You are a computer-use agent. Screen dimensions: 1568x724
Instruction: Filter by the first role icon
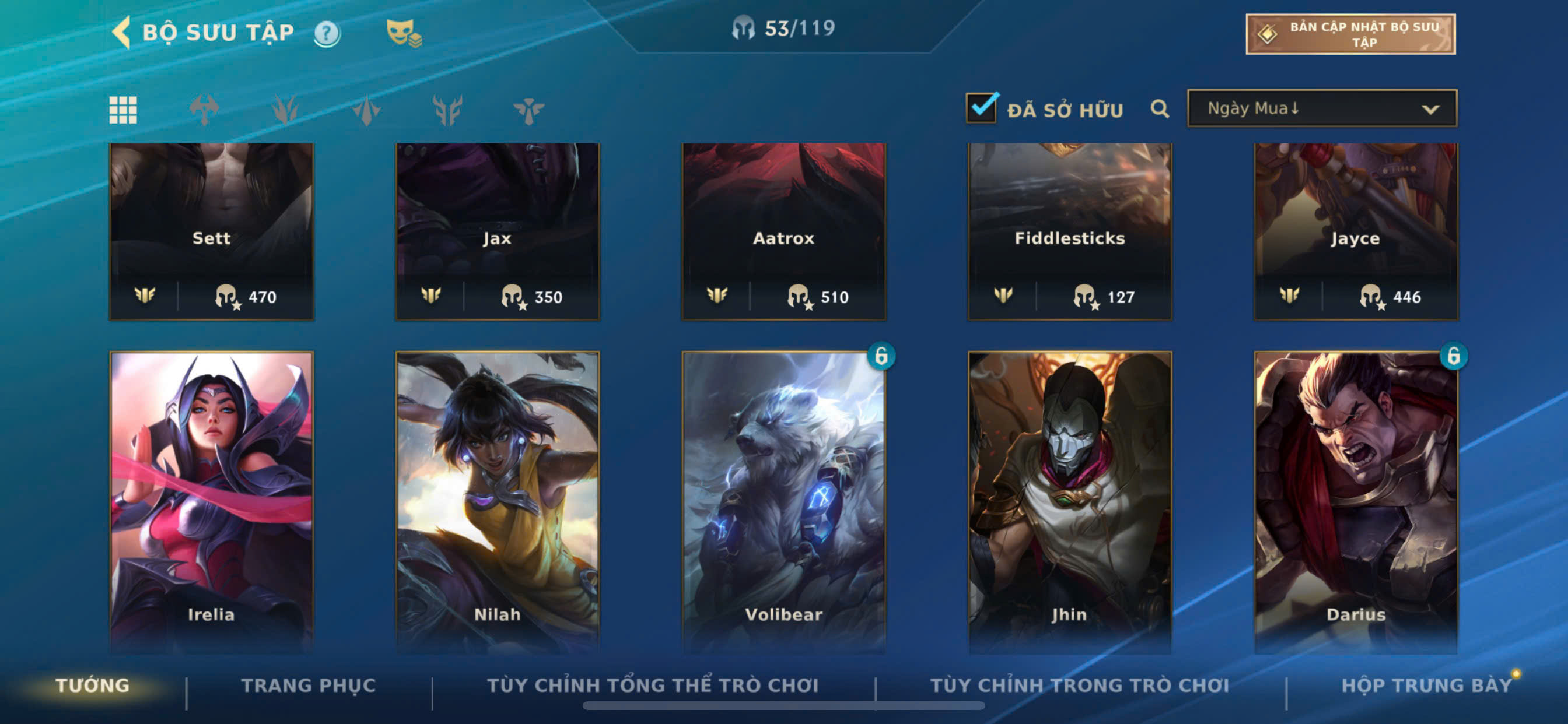[x=204, y=110]
